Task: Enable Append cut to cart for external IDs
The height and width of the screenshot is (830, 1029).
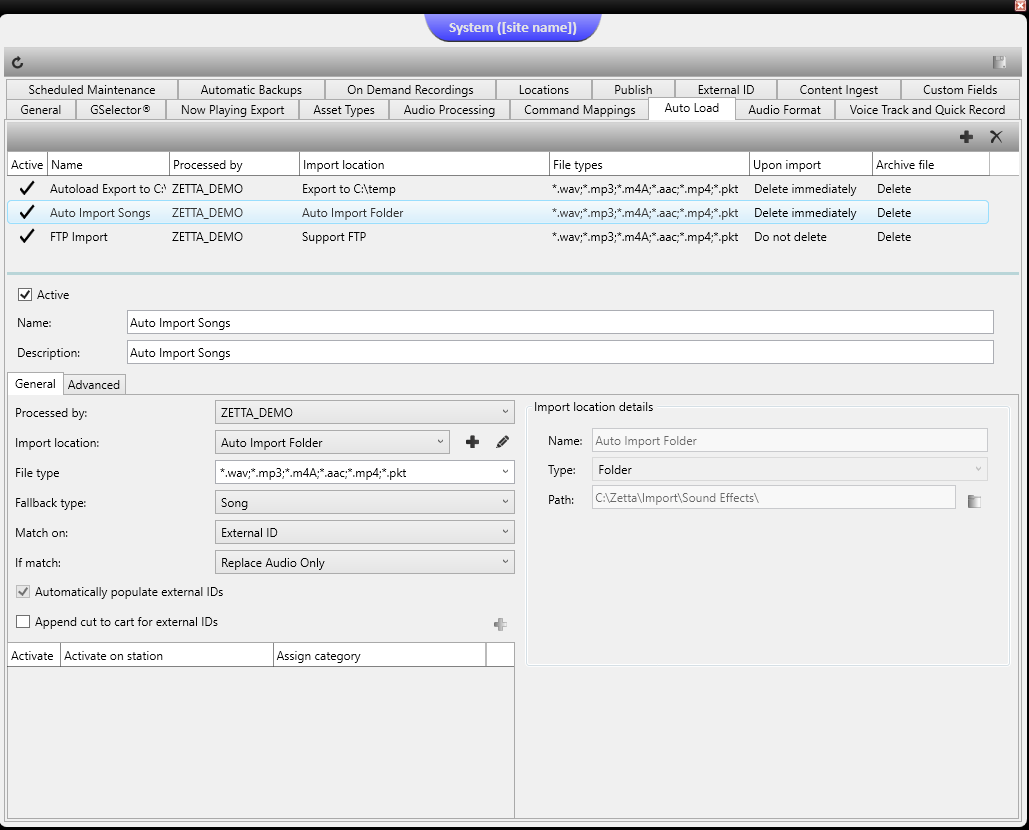Action: tap(24, 622)
